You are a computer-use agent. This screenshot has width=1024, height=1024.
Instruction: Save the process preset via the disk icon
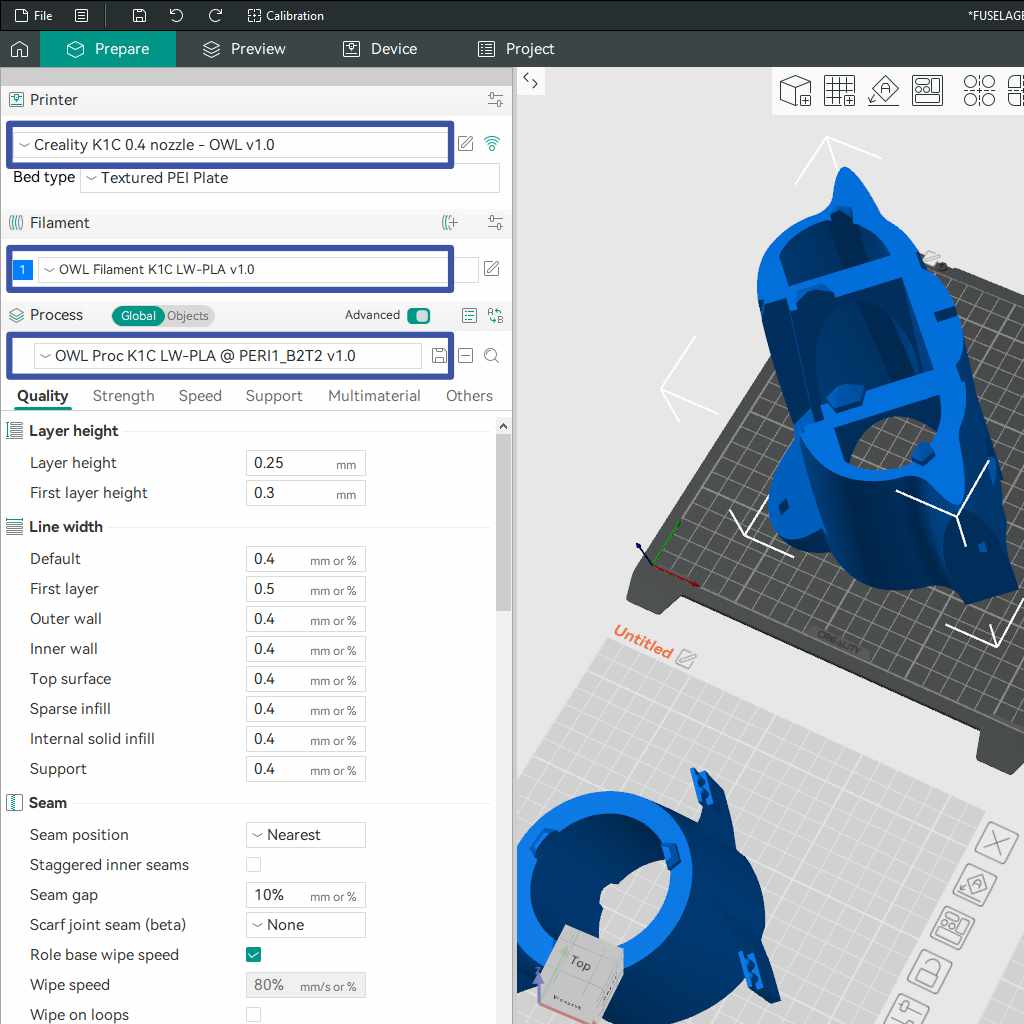point(438,356)
